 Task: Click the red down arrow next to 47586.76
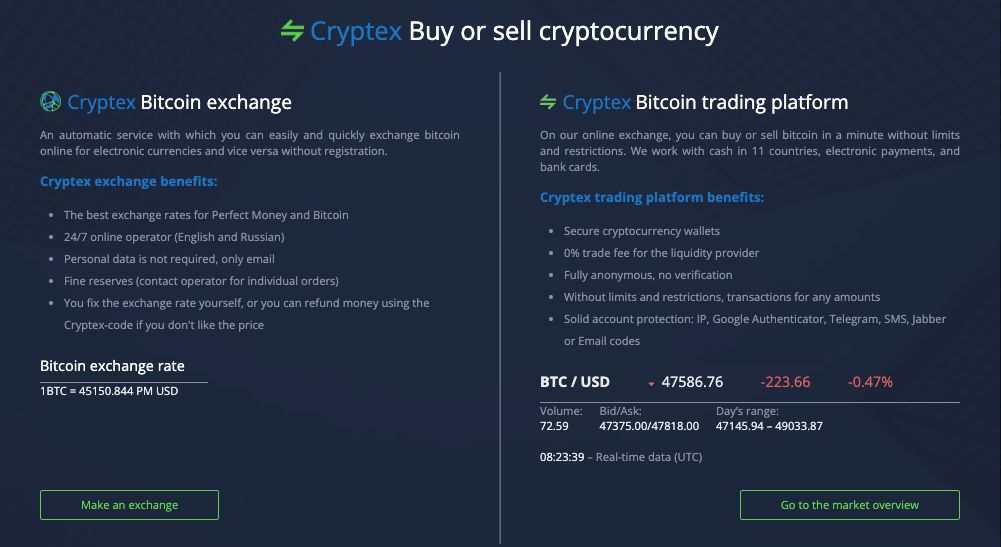[x=651, y=384]
